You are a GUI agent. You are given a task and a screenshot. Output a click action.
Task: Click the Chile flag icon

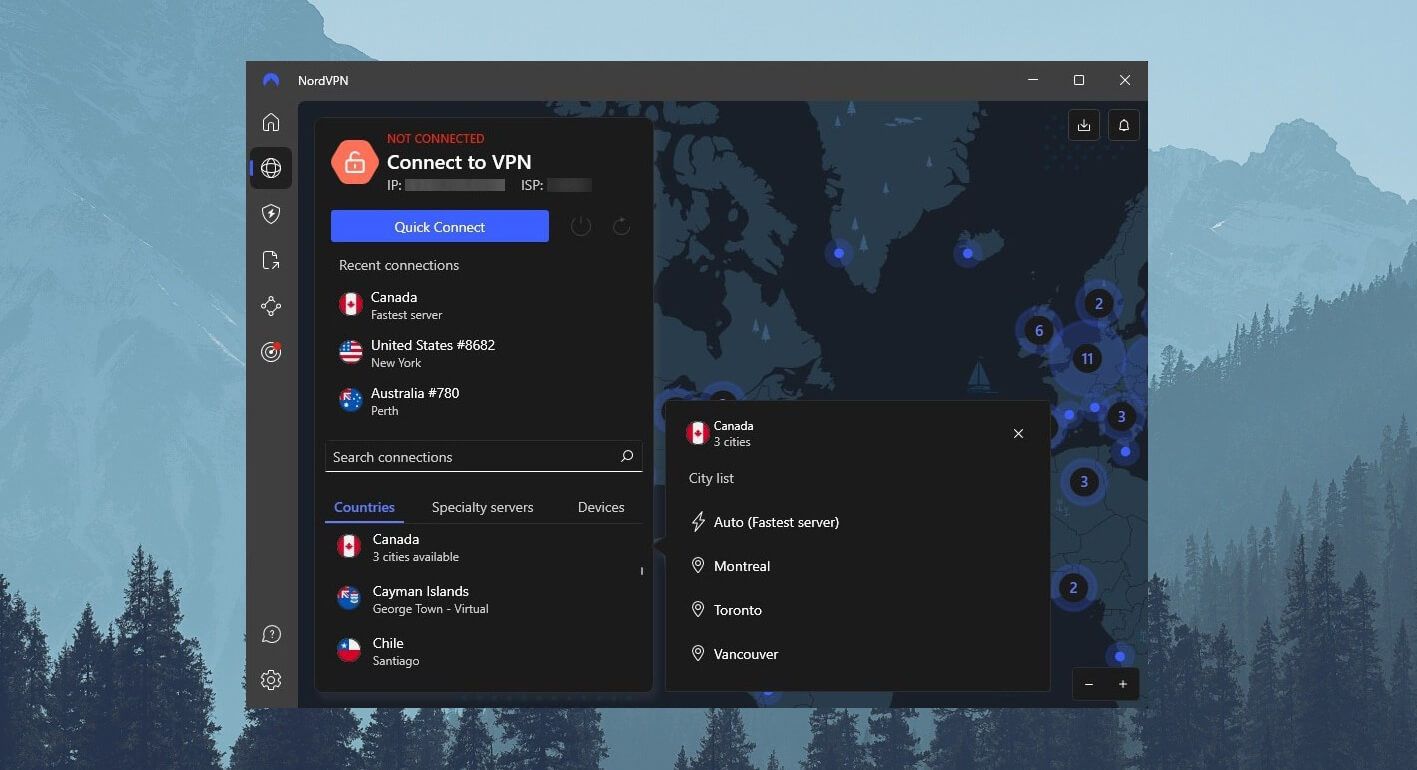(349, 651)
